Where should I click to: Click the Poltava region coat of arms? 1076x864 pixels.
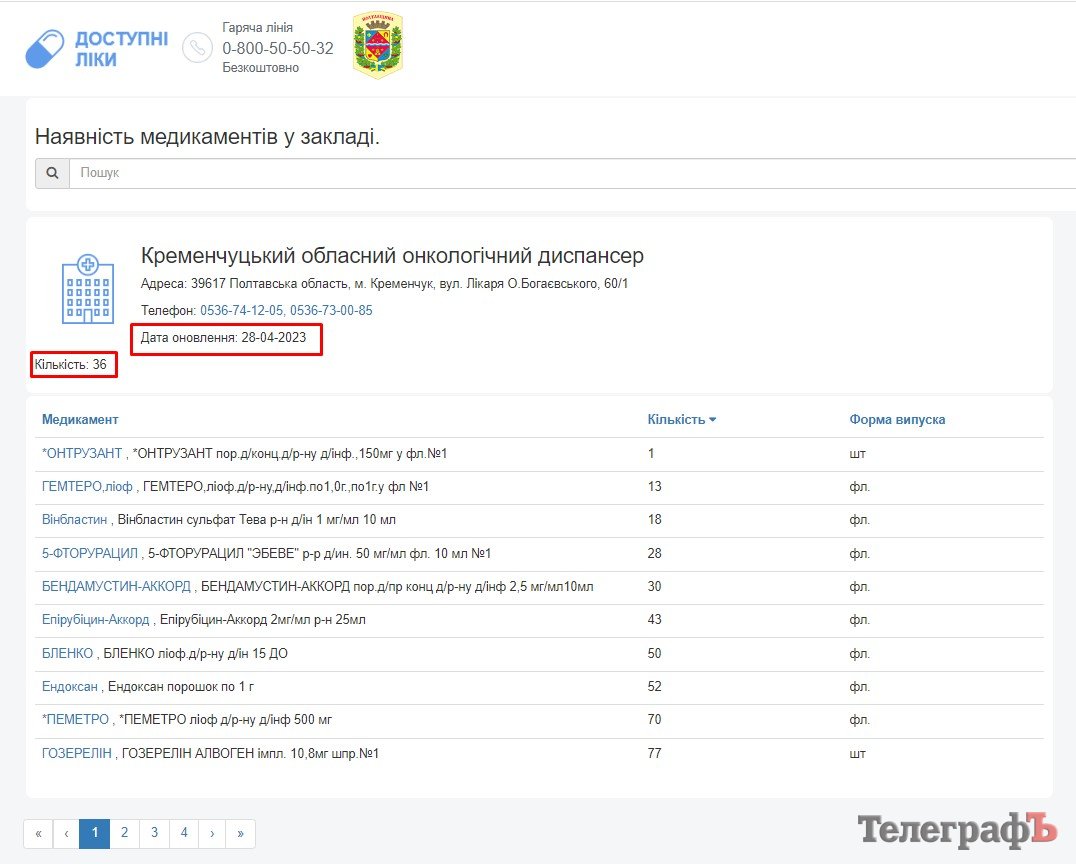point(378,46)
